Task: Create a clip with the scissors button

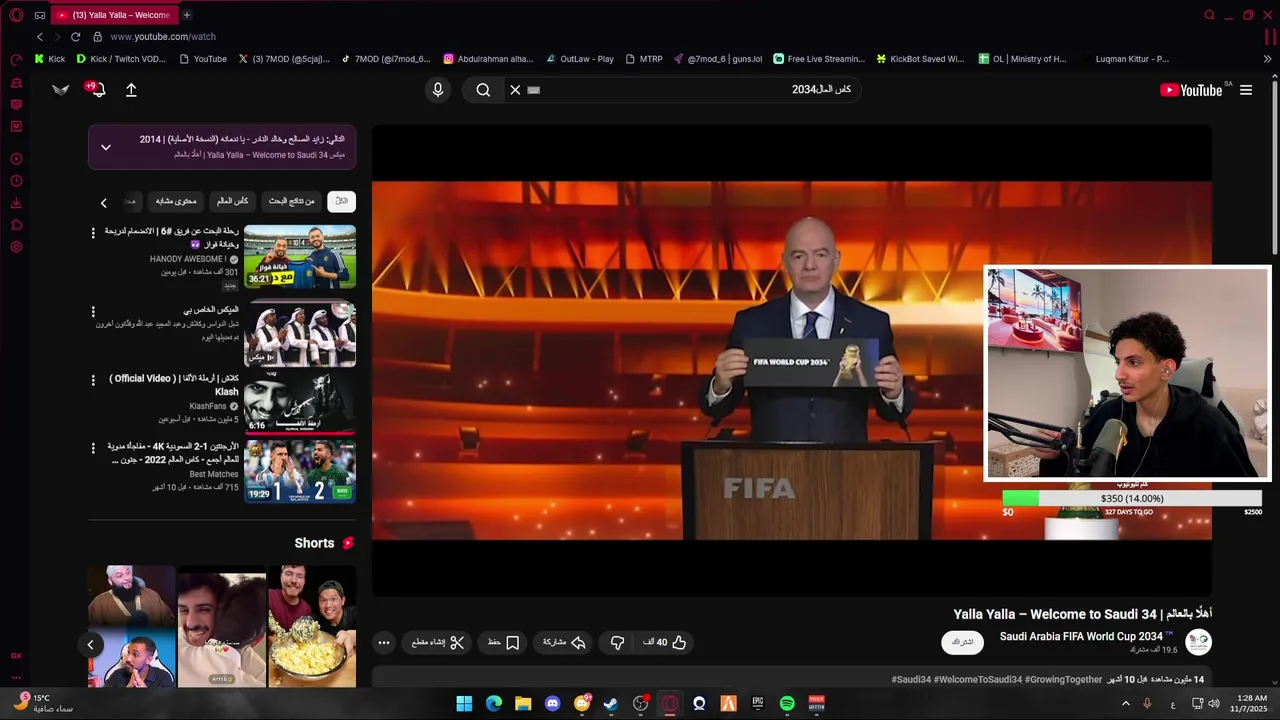Action: tap(438, 643)
